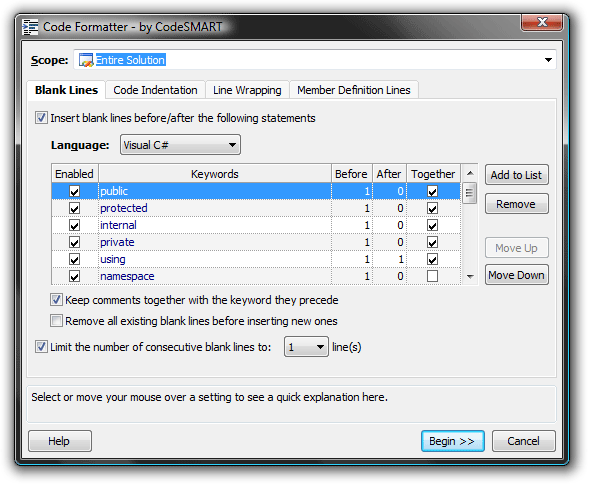Click the Entire Solution scope icon
Image resolution: width=590 pixels, height=485 pixels.
[x=86, y=60]
